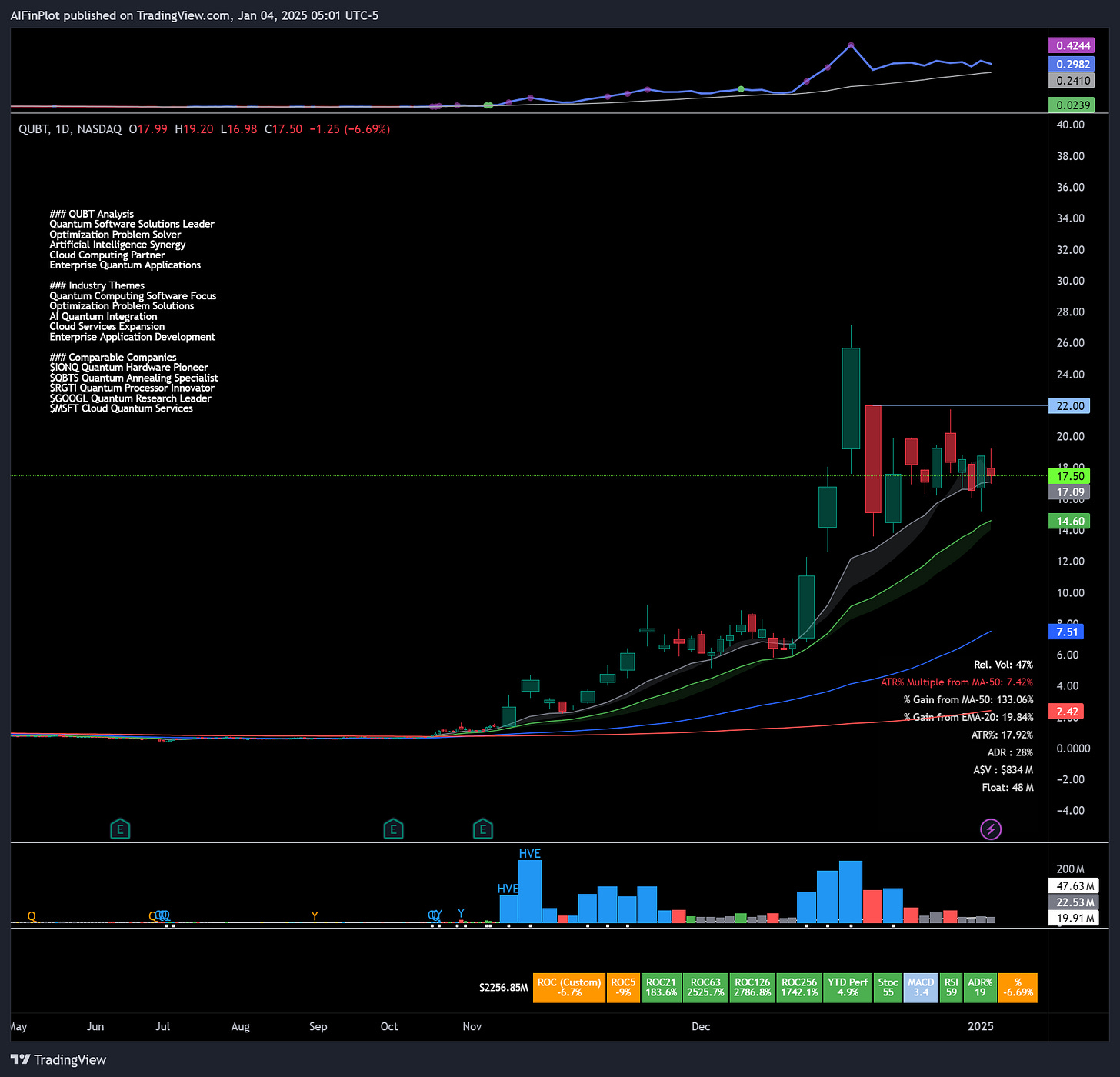The image size is (1120, 1077).
Task: Click the earnings E marker near November
Action: click(x=482, y=829)
